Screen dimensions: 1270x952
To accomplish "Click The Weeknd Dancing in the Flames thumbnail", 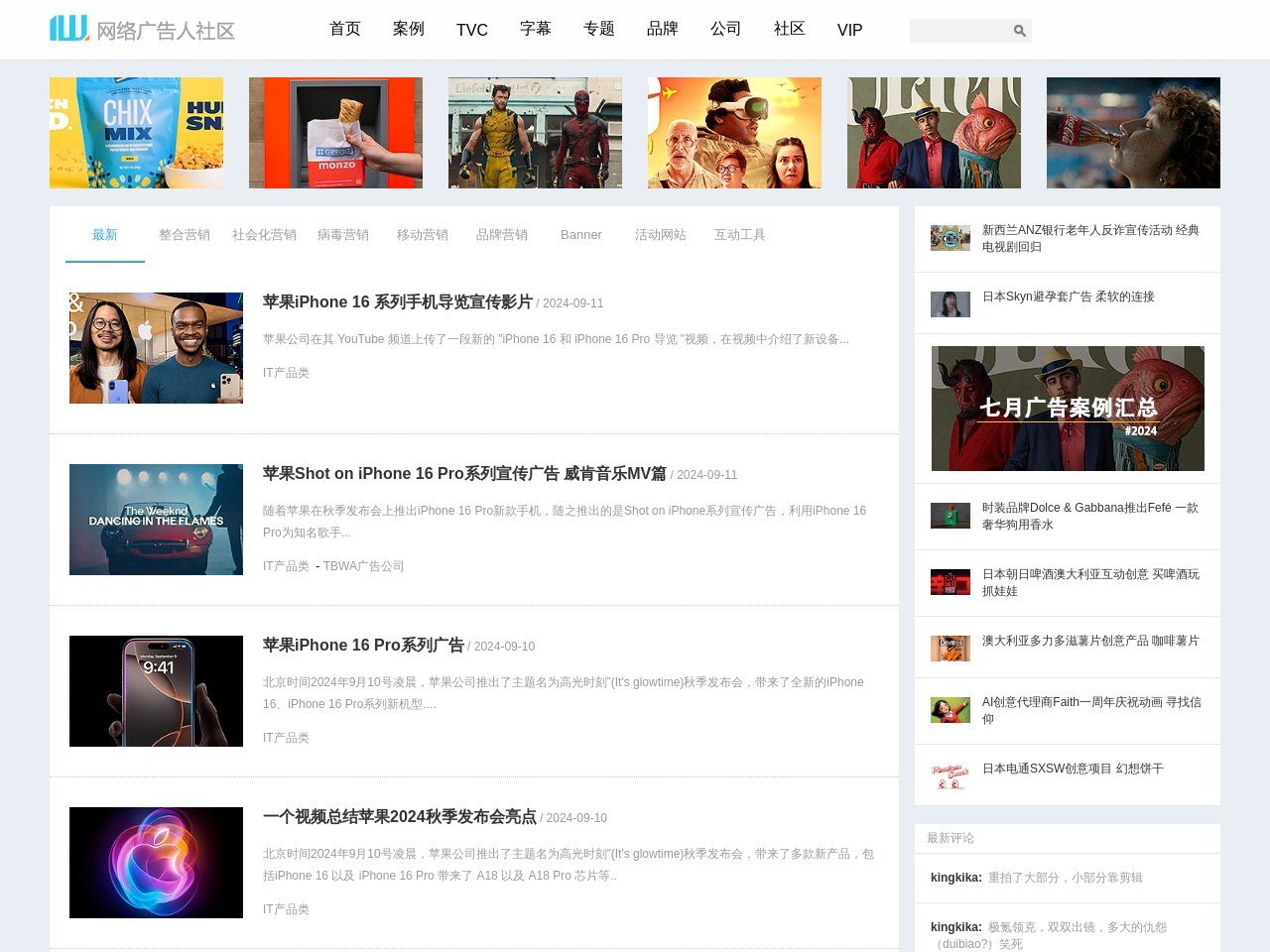I will (156, 520).
